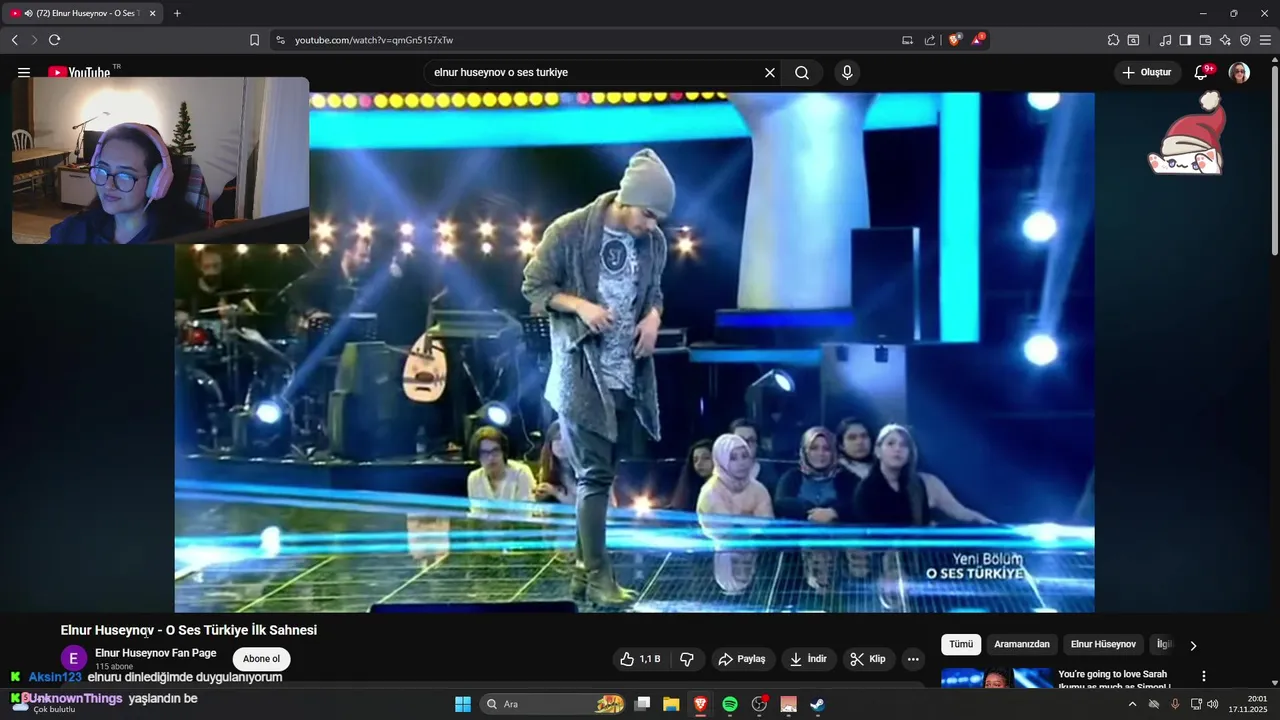Open the Extensions puzzle icon
The width and height of the screenshot is (1280, 720).
click(x=1113, y=40)
